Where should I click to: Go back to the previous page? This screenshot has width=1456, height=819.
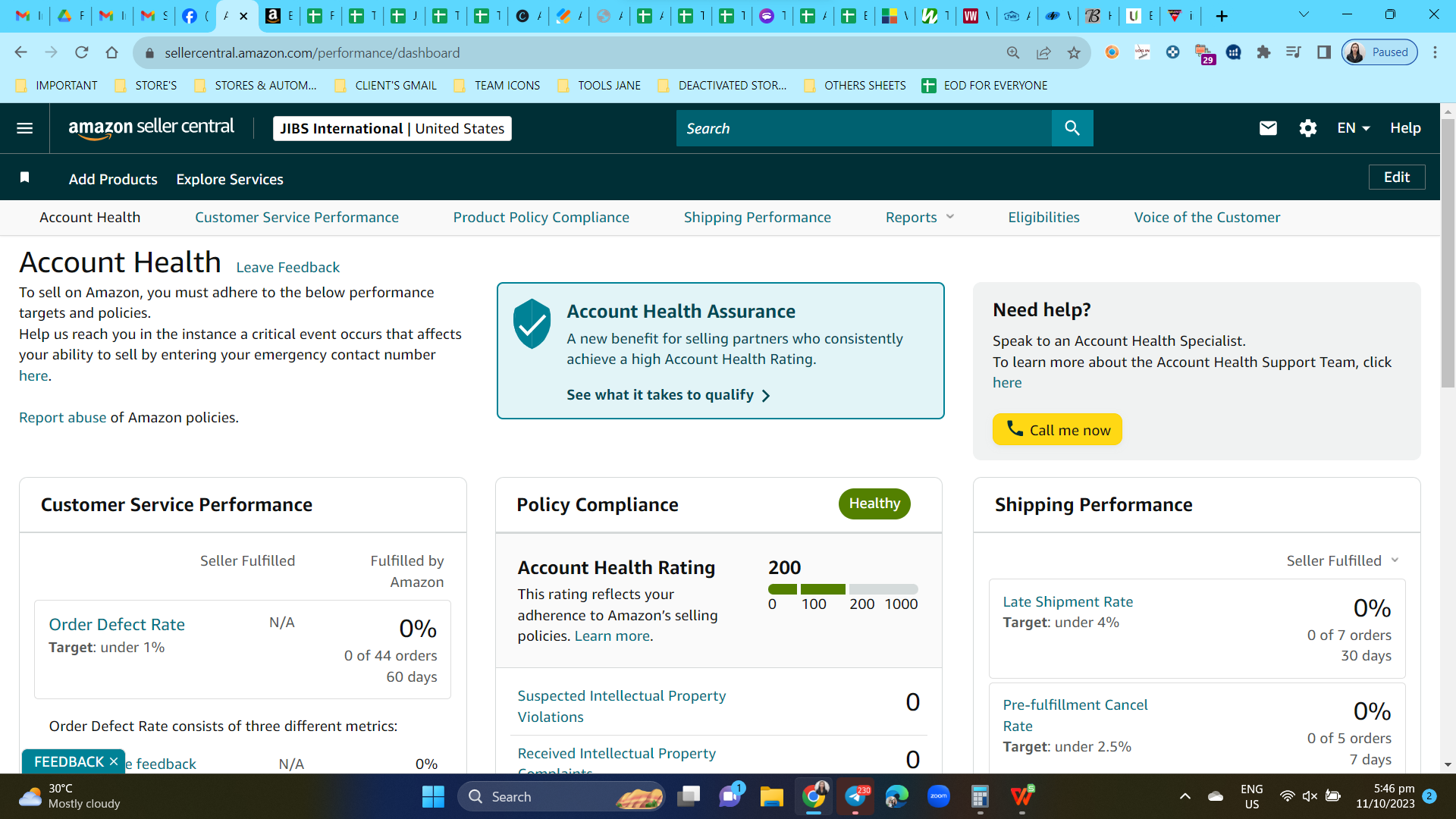[x=21, y=52]
